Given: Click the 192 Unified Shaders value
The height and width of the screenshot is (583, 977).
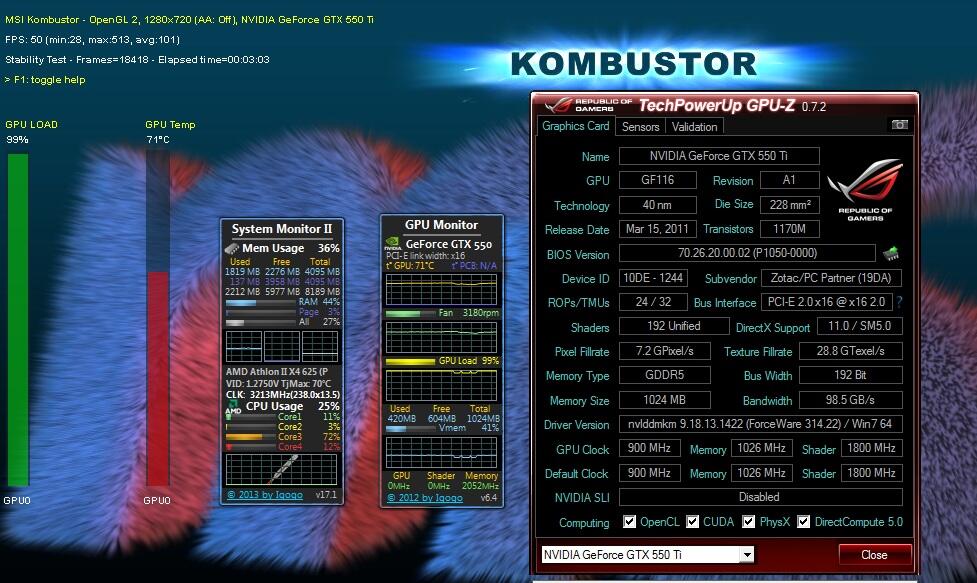Looking at the screenshot, I should (674, 326).
